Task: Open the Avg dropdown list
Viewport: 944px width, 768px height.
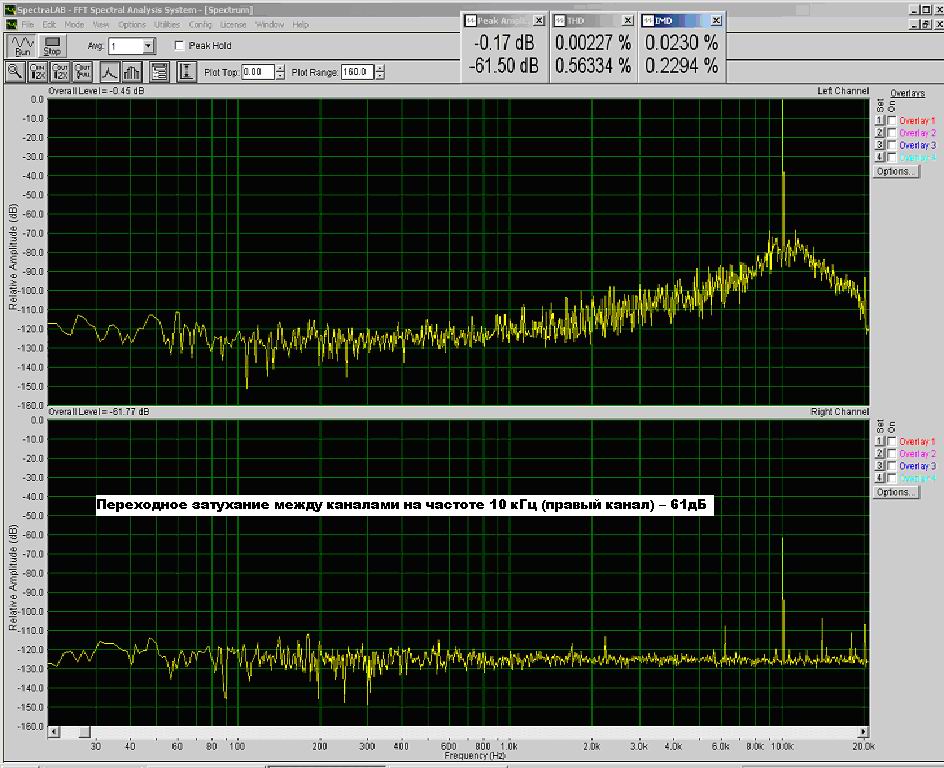Action: (x=148, y=46)
